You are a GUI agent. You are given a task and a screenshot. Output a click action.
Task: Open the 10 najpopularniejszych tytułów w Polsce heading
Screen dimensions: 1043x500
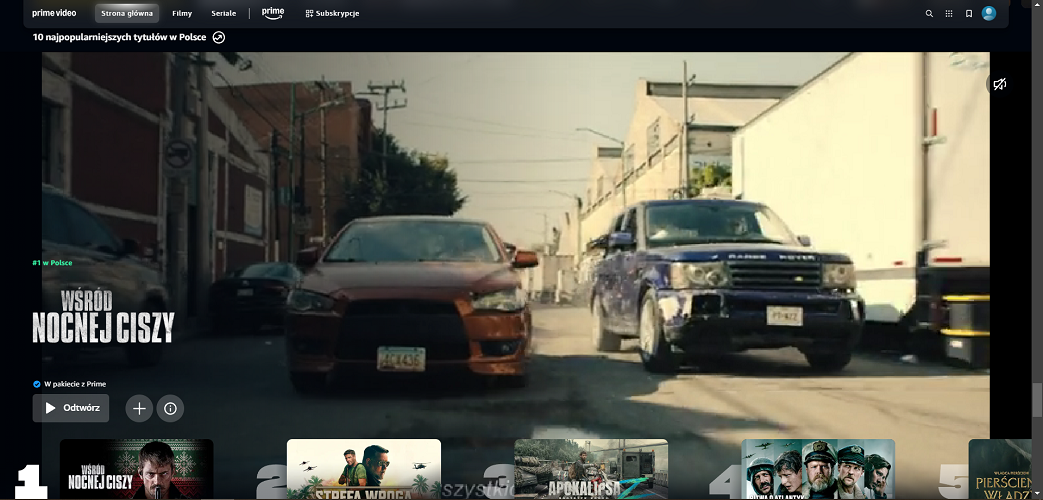121,37
